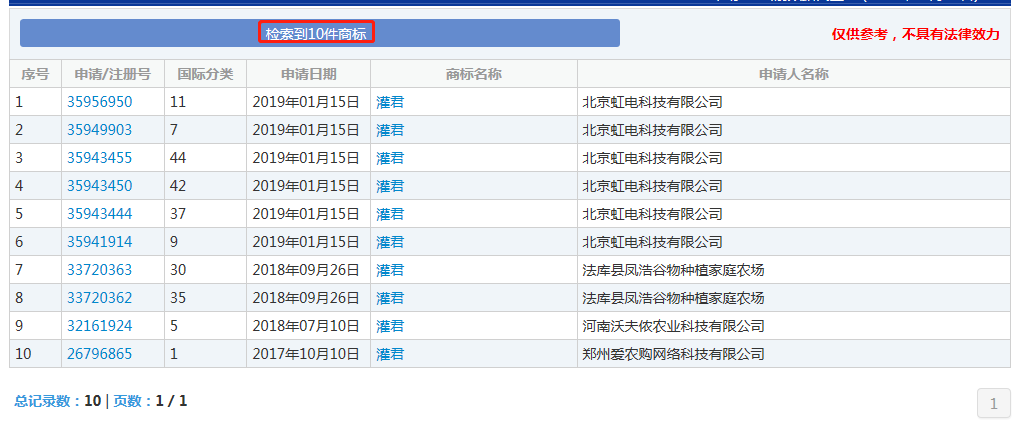This screenshot has width=1018, height=423.
Task: Open application number 35956950 link
Action: point(99,102)
